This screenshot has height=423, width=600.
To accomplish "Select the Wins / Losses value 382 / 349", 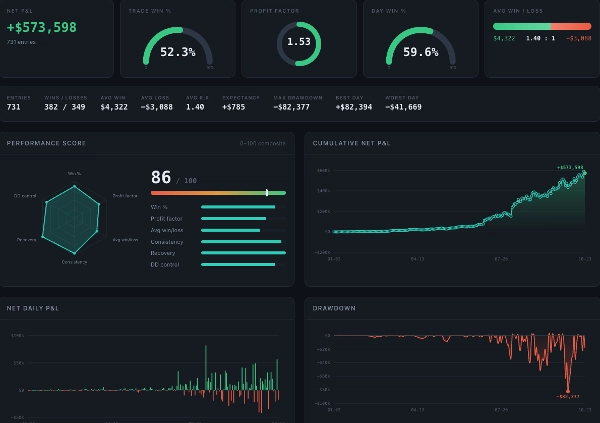I will coord(65,107).
